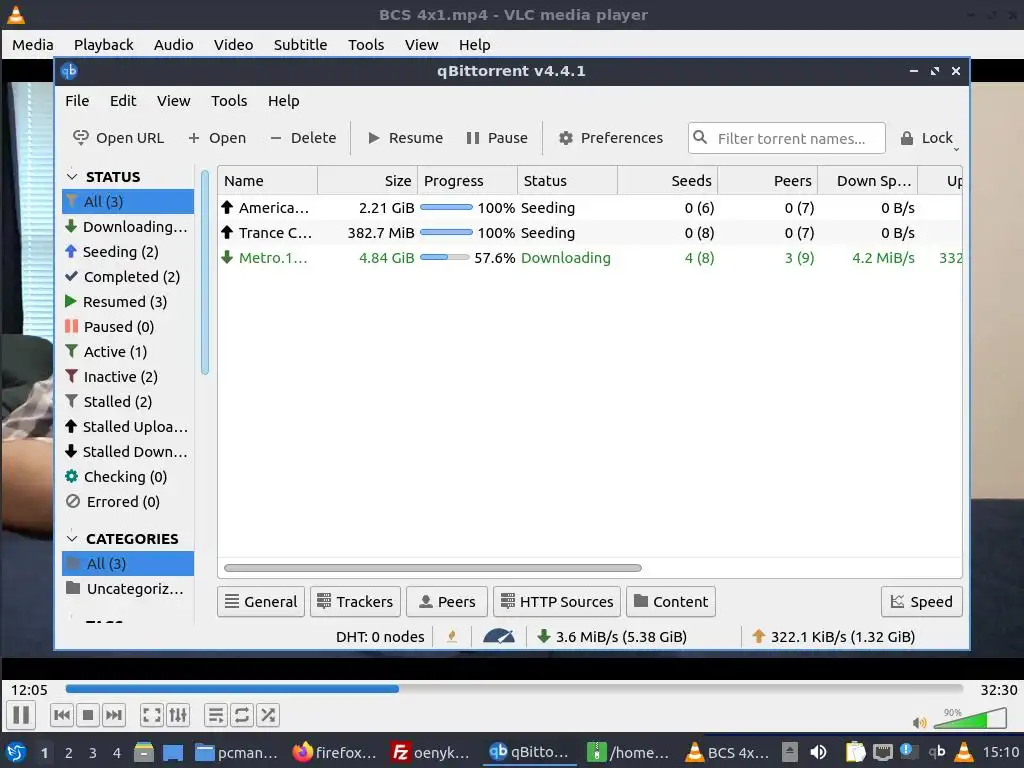Filter by Stalled (2) torrents
The width and height of the screenshot is (1024, 768).
[128, 402]
